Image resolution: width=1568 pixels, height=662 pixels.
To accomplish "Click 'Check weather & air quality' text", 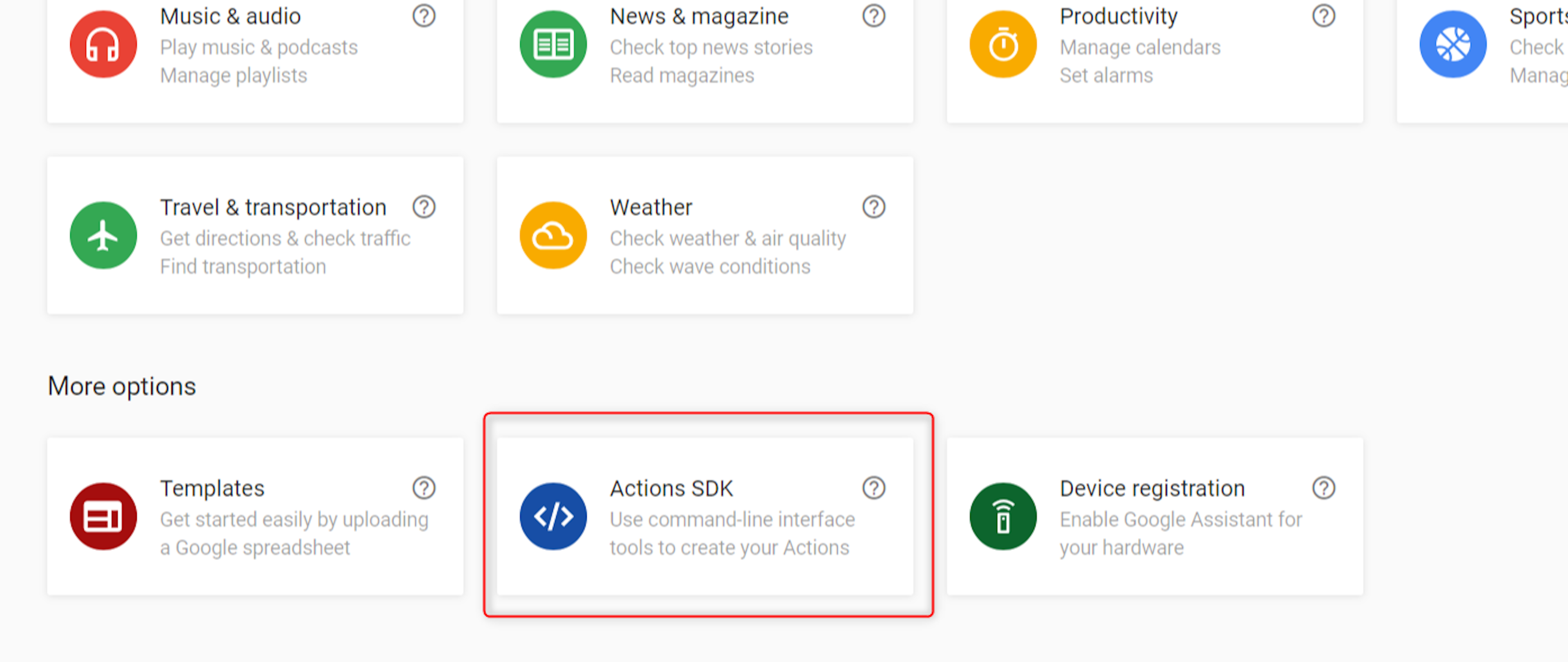I will [x=727, y=238].
